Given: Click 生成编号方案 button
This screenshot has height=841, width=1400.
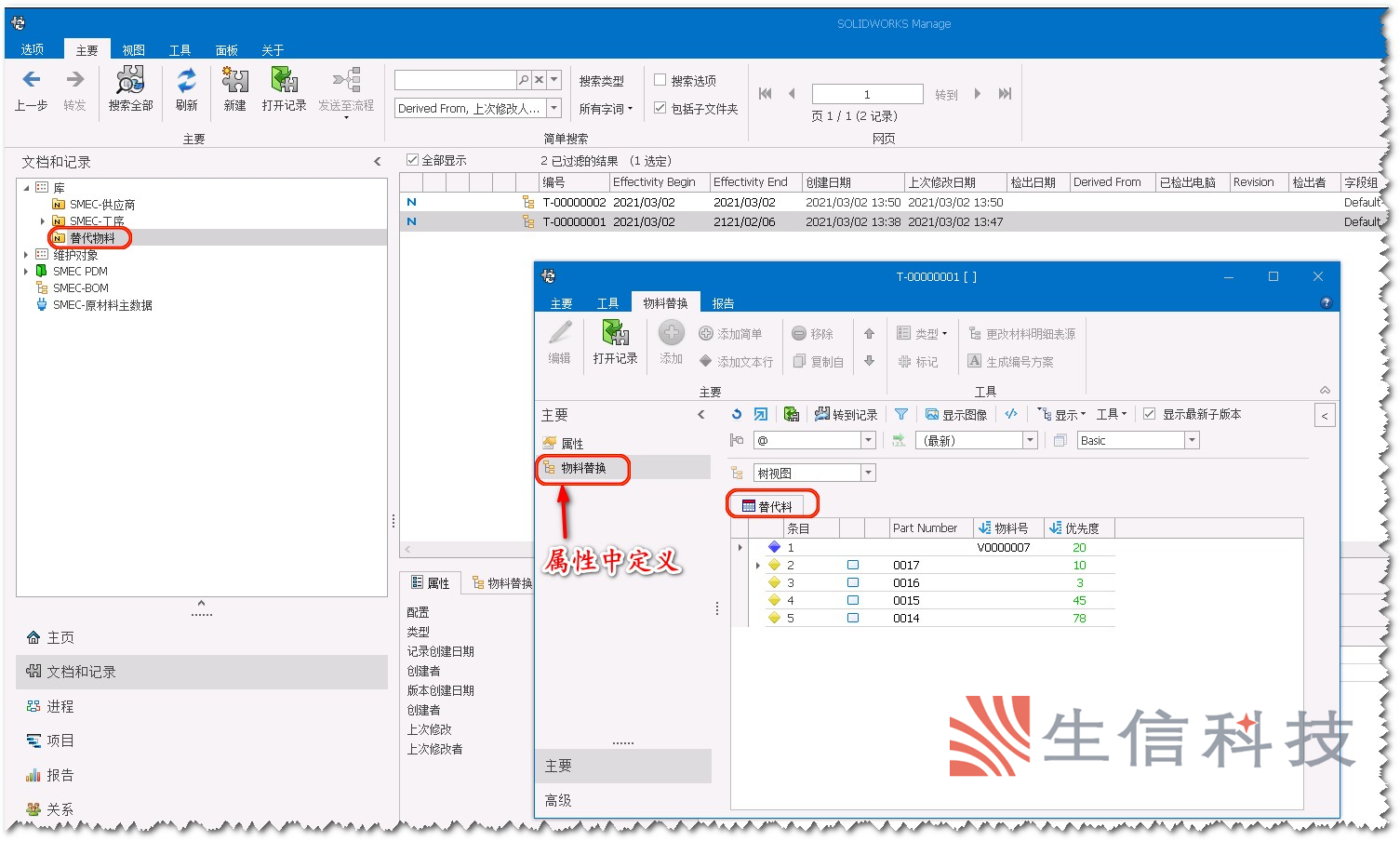Looking at the screenshot, I should coord(1010,362).
